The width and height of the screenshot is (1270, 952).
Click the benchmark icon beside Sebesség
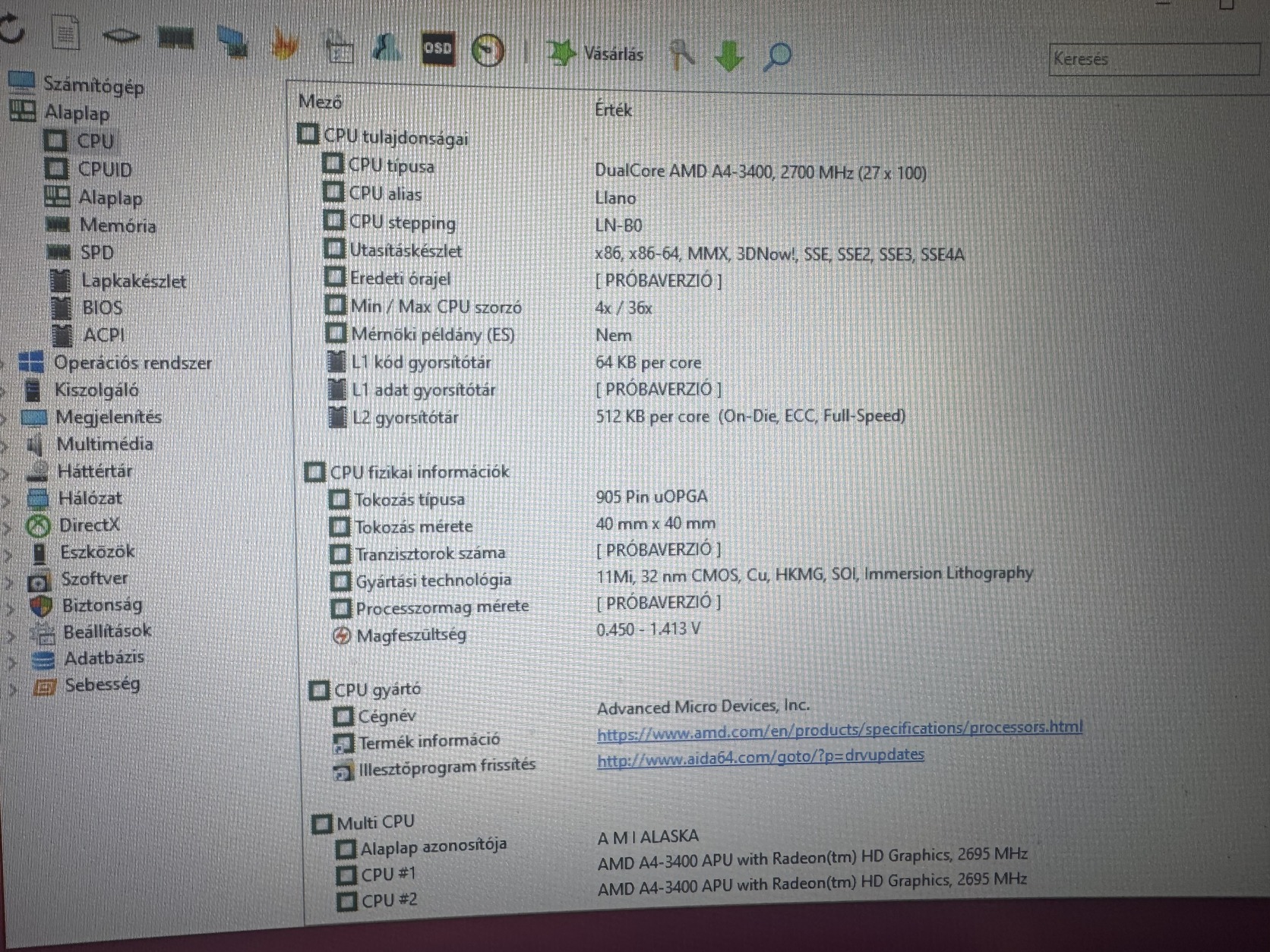click(44, 687)
